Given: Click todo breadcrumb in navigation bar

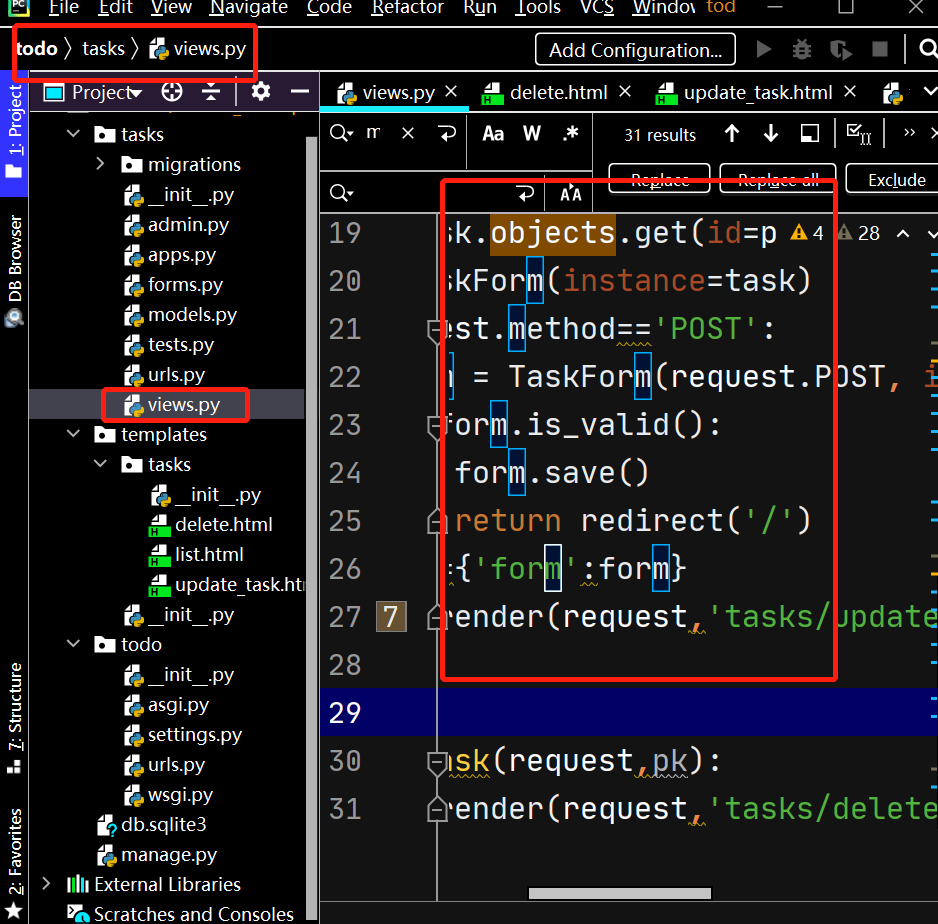Looking at the screenshot, I should click(x=36, y=48).
